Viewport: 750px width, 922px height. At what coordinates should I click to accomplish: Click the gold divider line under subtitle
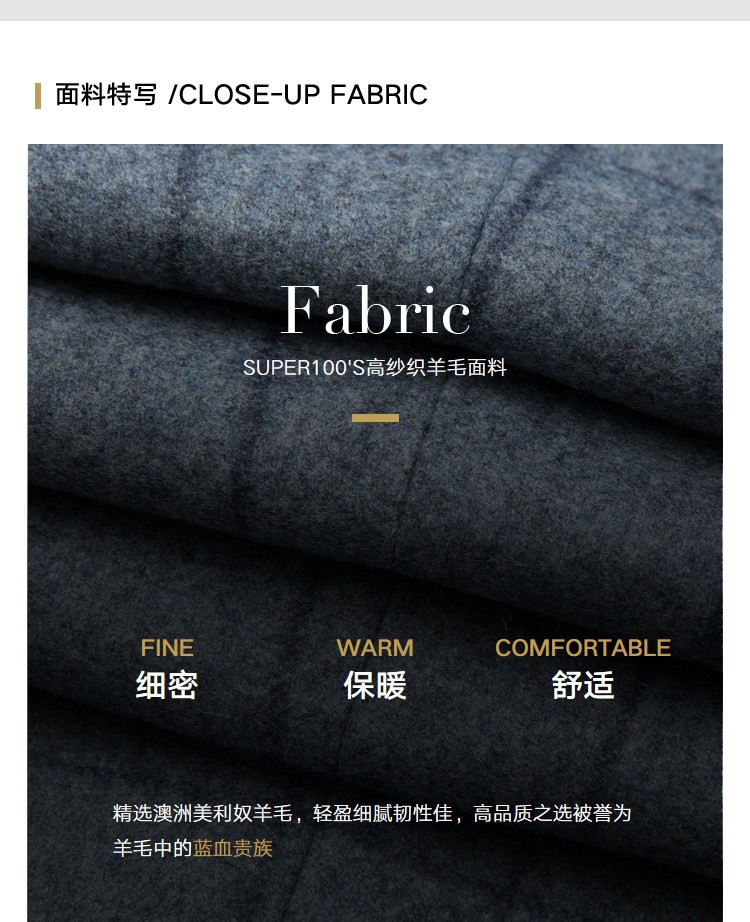[375, 417]
